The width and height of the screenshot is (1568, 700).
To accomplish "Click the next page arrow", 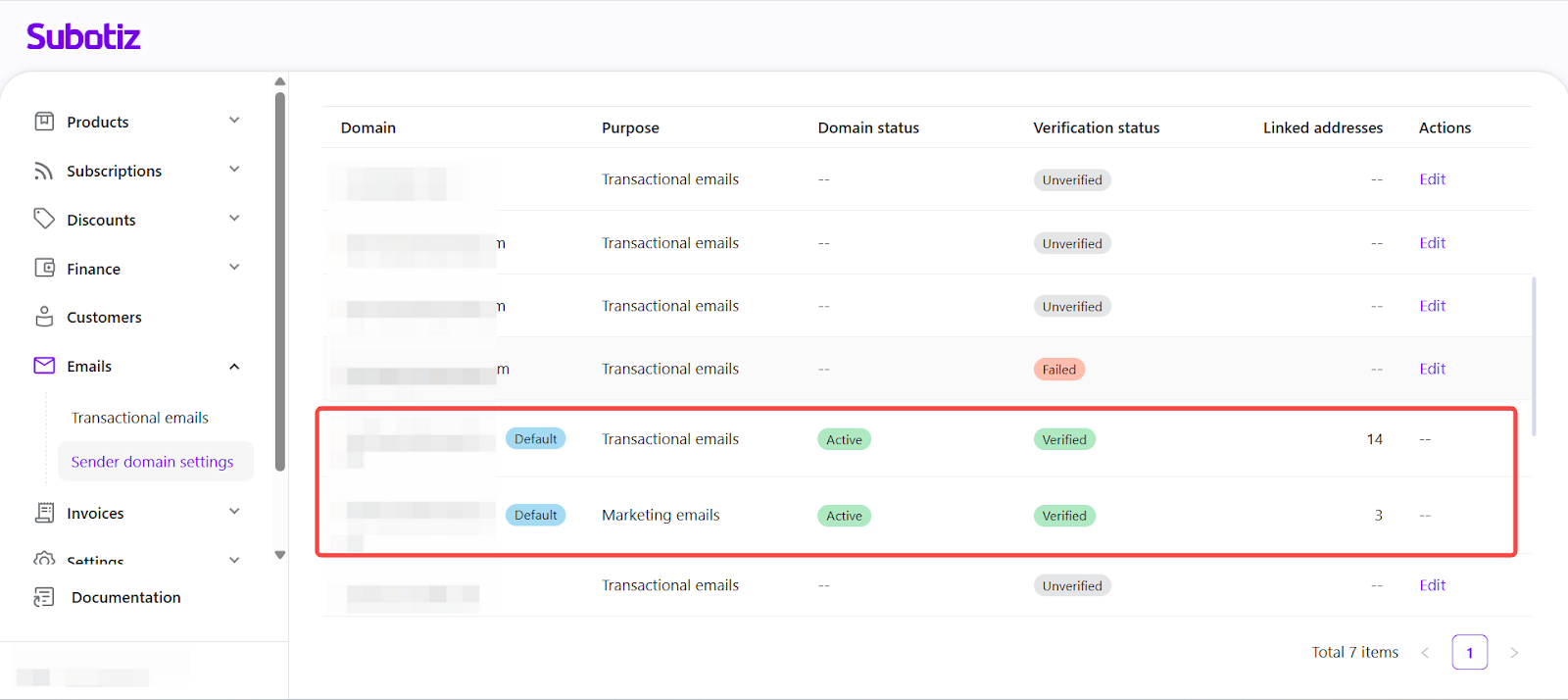I will pos(1514,653).
